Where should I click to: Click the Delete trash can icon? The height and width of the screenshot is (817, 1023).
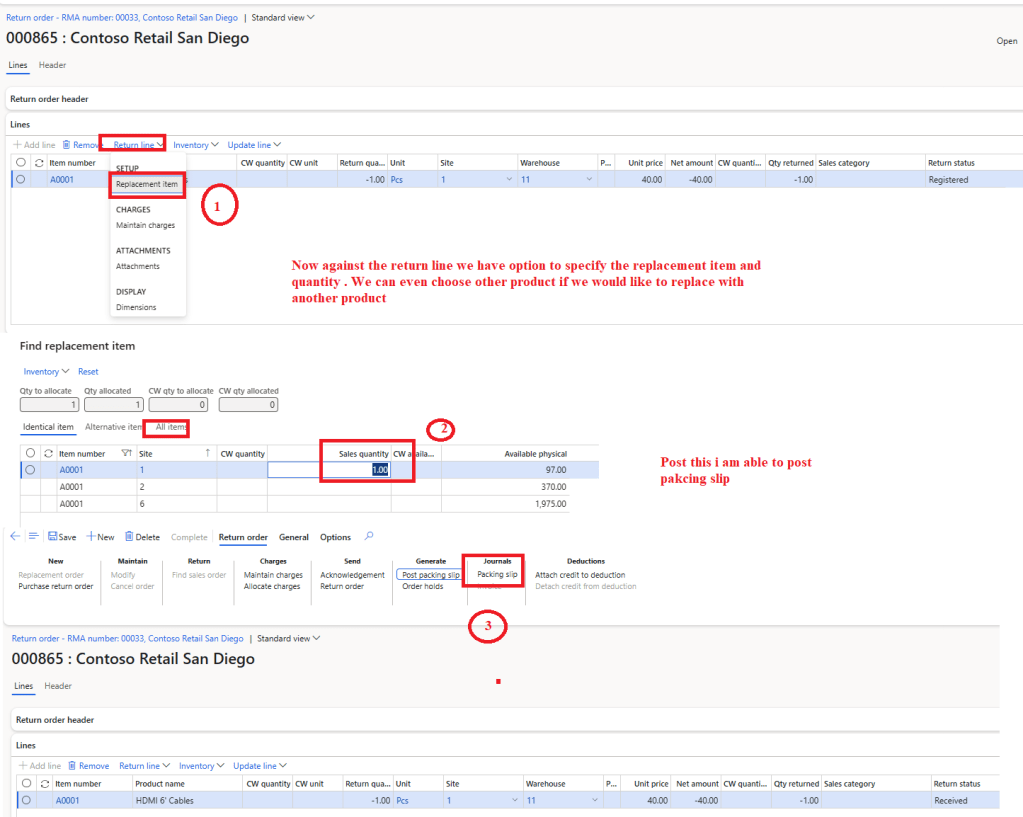130,537
